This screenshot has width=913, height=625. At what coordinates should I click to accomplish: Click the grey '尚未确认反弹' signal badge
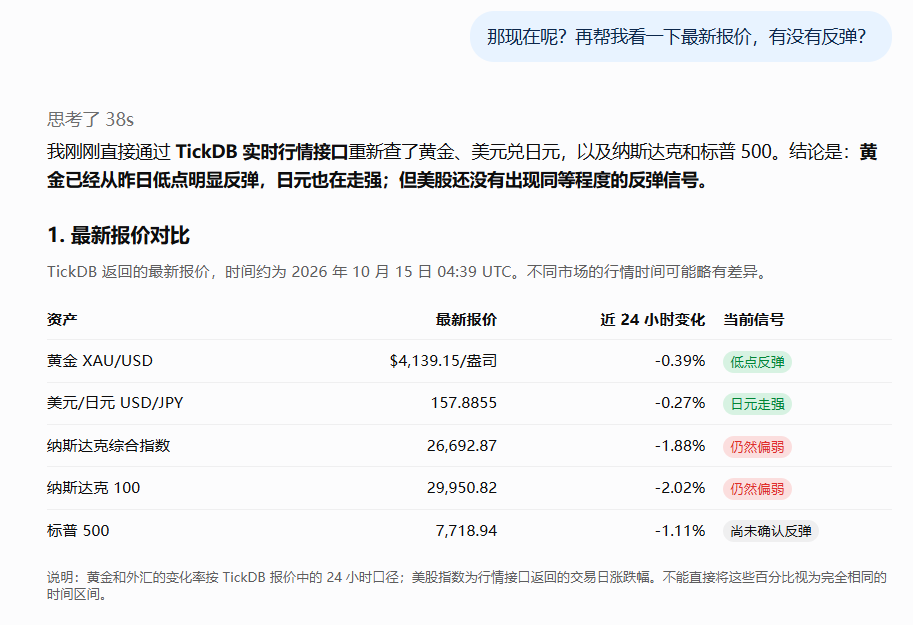[771, 531]
